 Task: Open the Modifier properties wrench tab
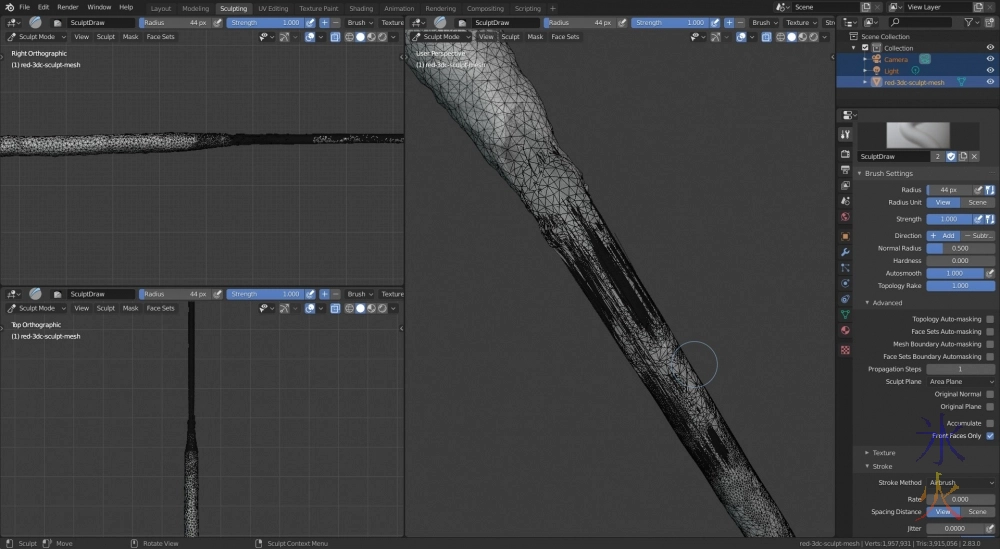click(x=845, y=251)
